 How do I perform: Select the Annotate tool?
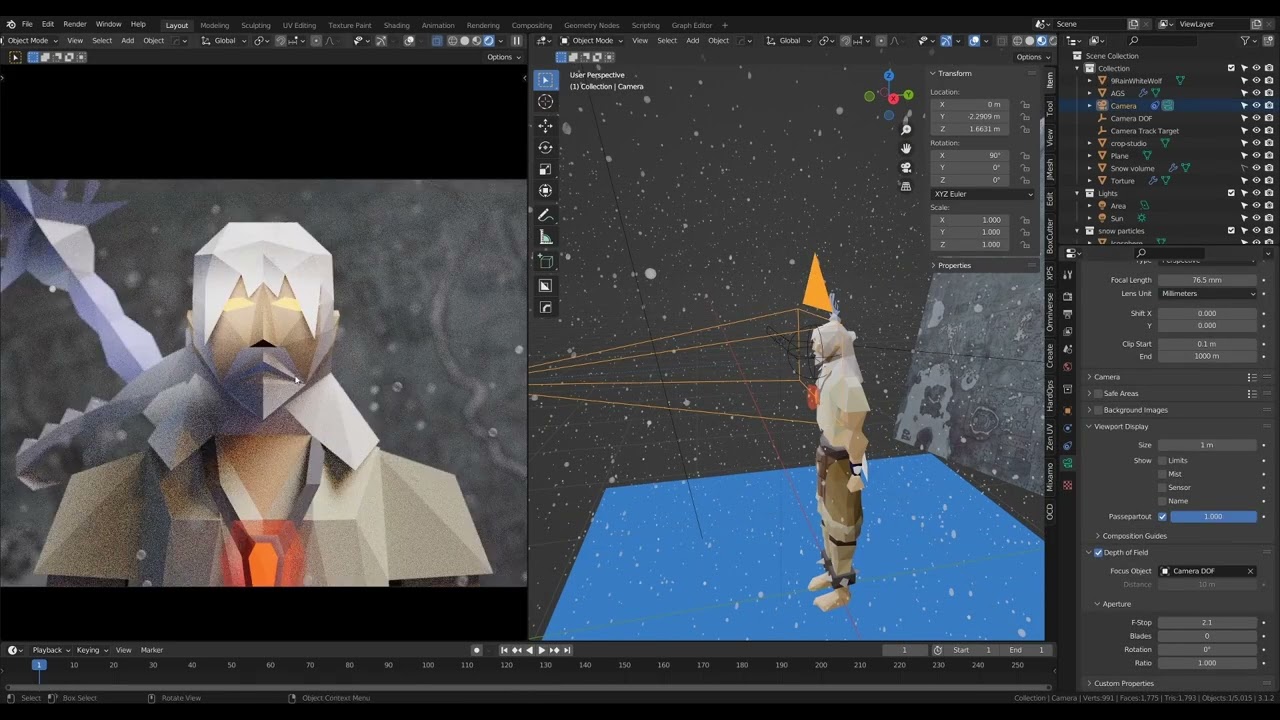545,215
